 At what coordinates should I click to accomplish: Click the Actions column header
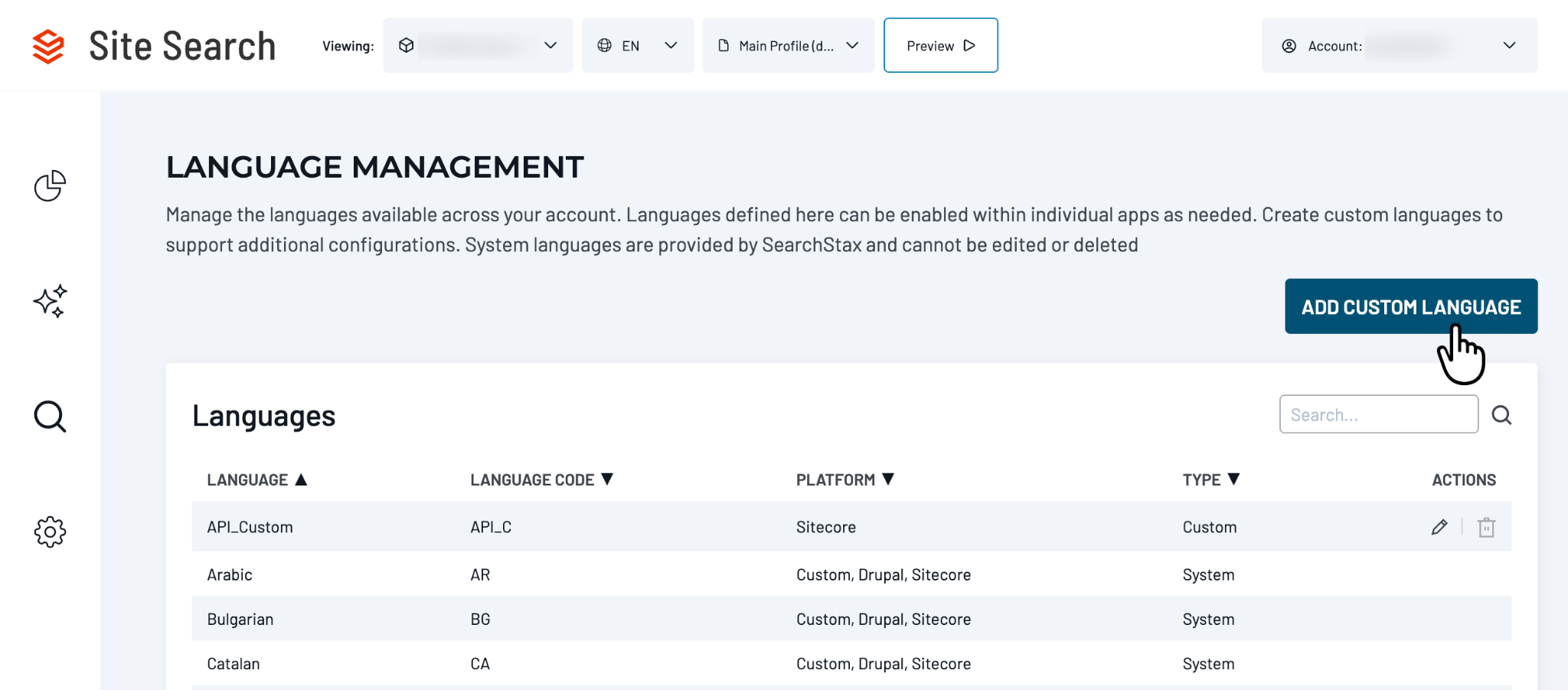1464,480
